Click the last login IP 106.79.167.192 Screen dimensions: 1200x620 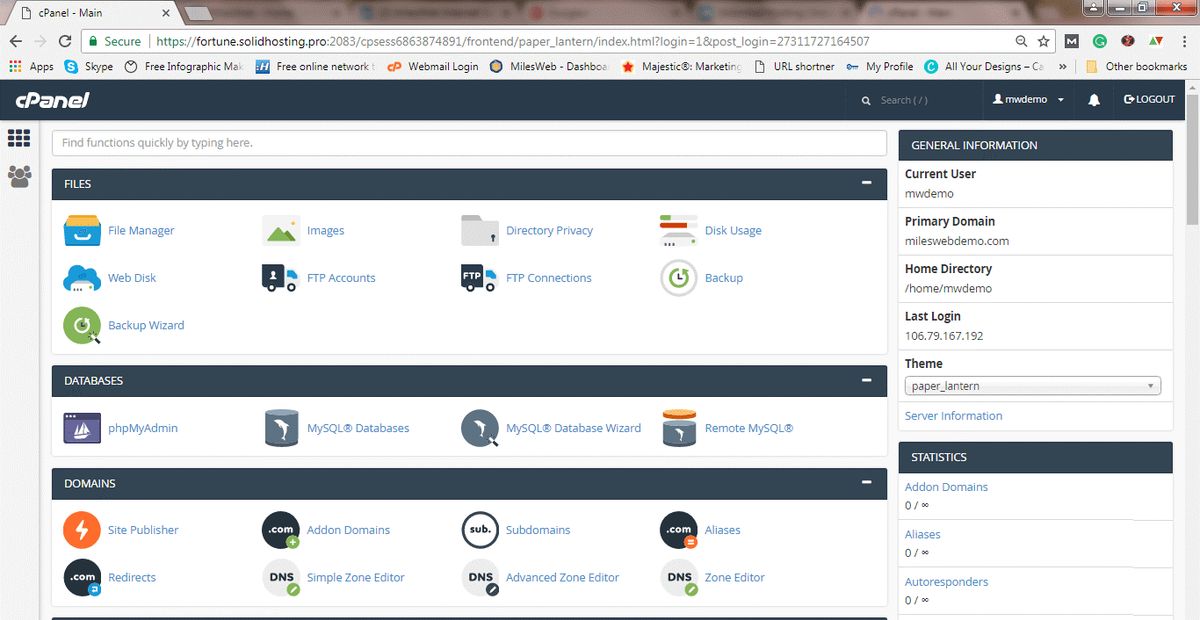944,336
